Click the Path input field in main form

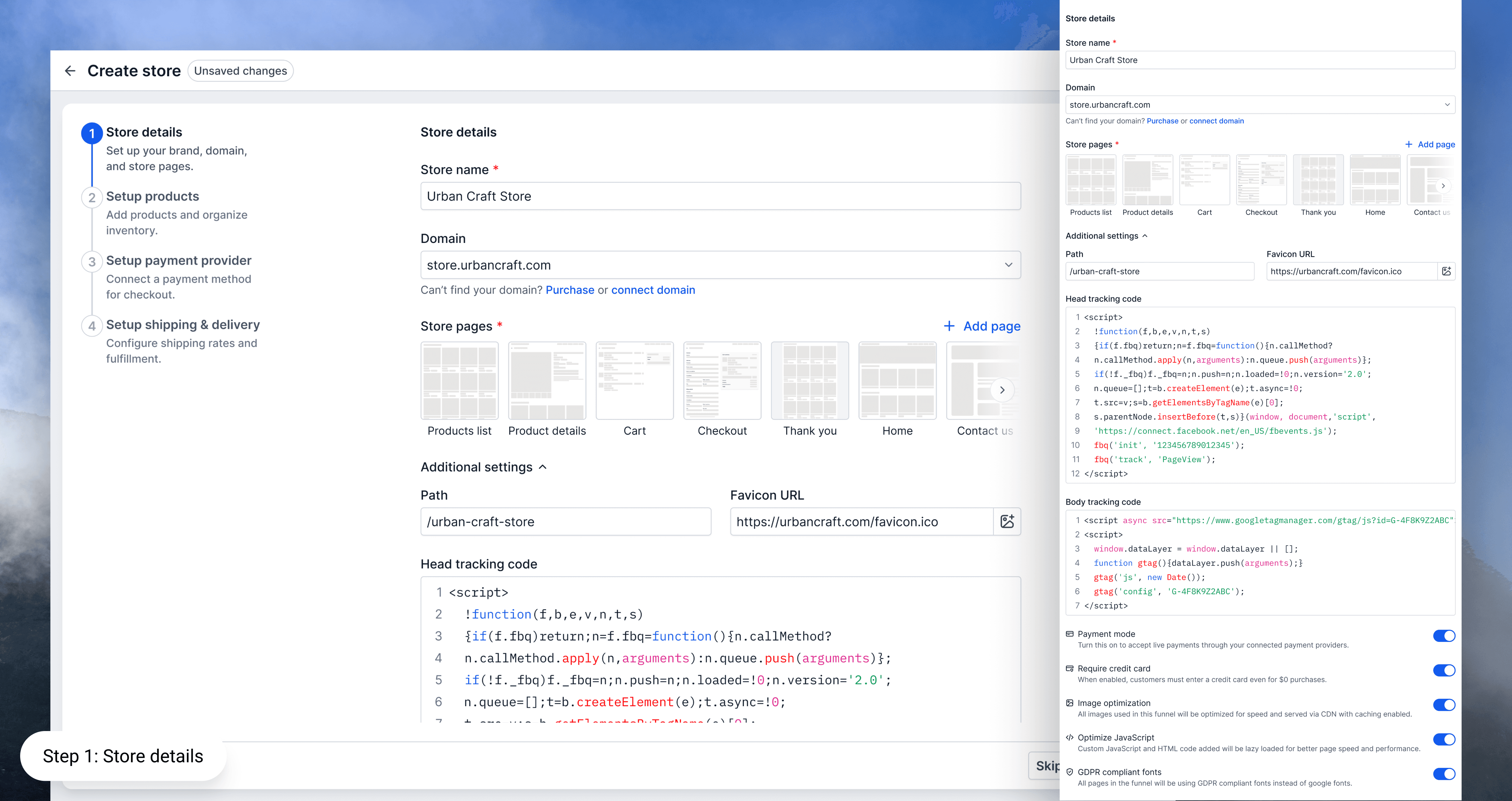(565, 522)
